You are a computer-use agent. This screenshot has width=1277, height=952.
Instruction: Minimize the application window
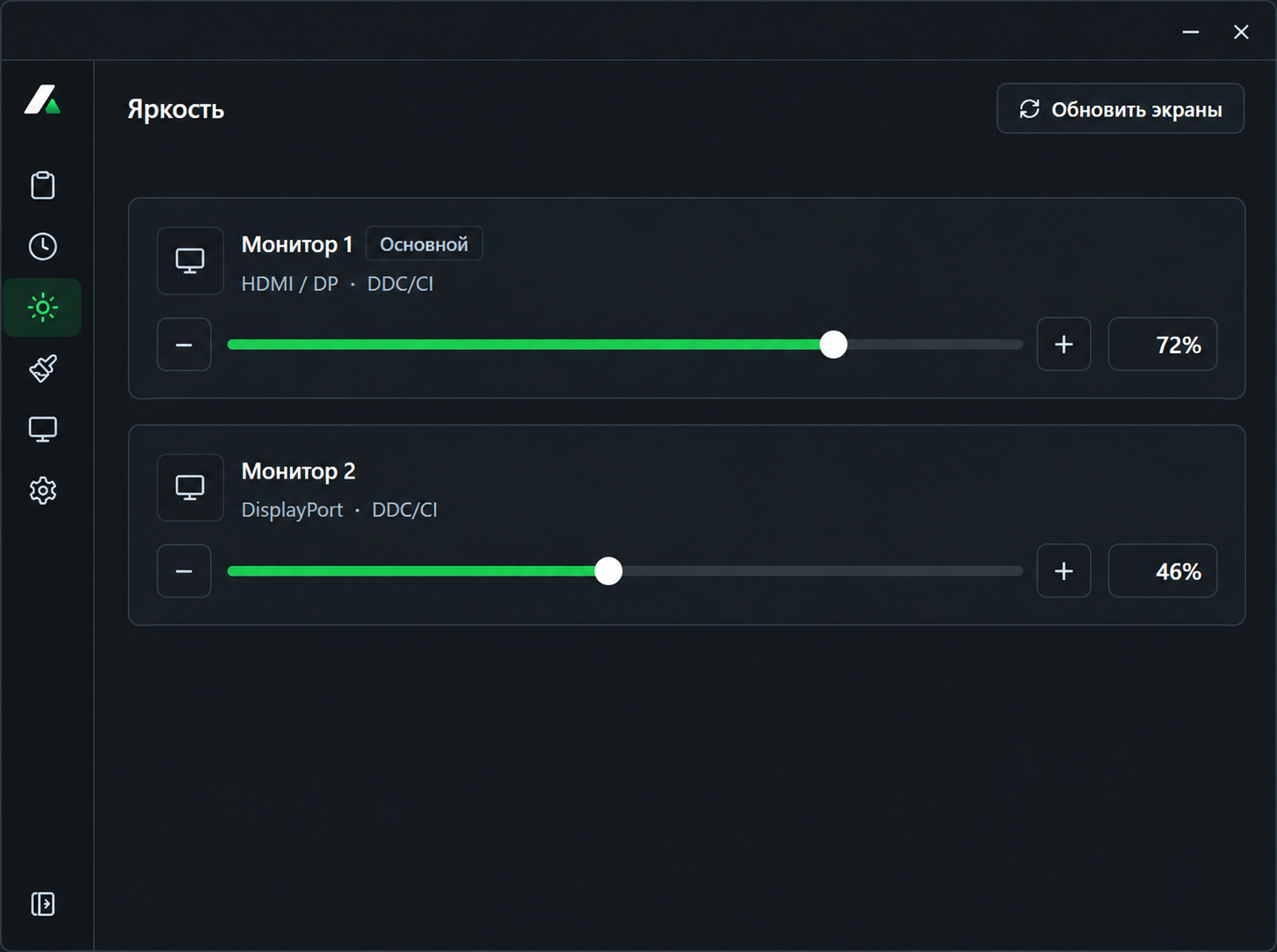click(x=1191, y=32)
